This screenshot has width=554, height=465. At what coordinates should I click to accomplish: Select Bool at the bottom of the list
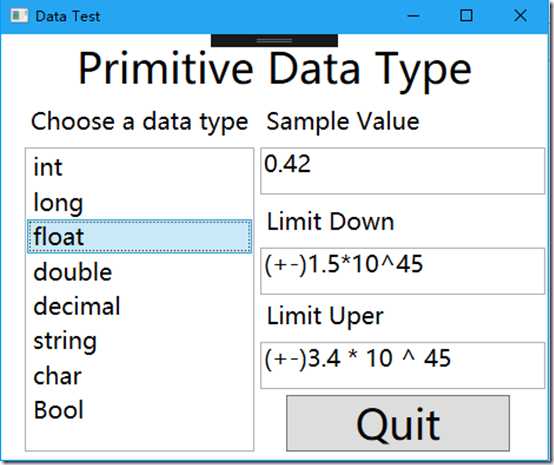pos(140,410)
